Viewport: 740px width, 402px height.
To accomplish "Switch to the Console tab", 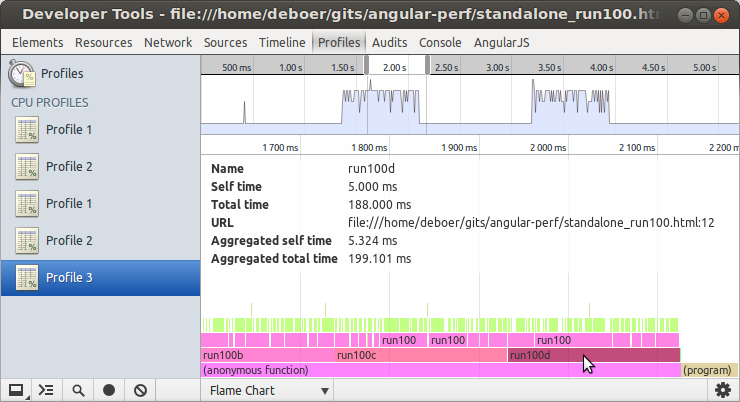I will click(440, 42).
